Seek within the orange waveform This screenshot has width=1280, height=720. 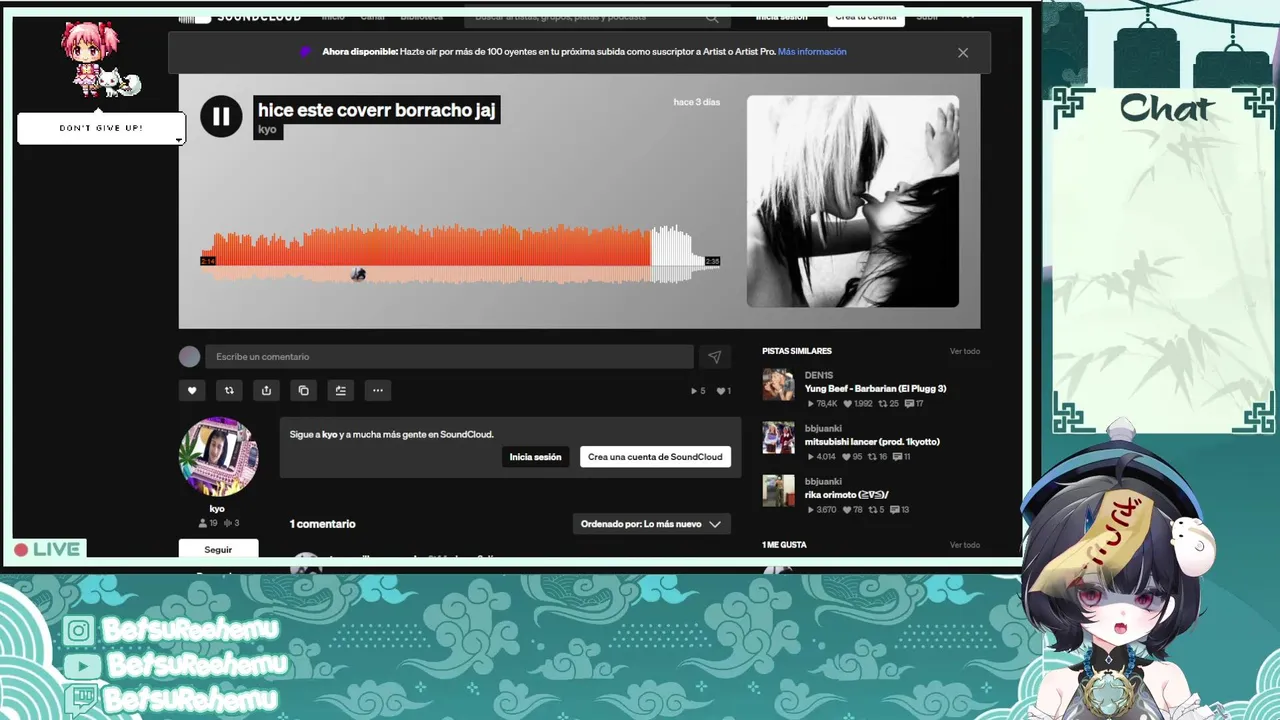425,248
